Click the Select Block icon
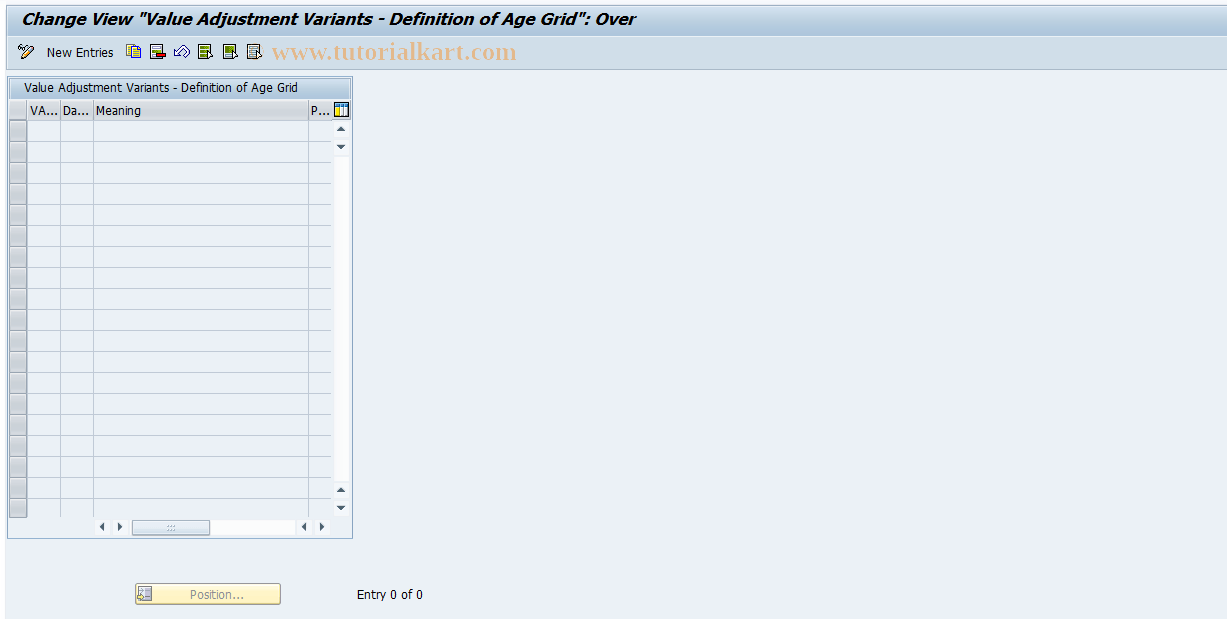Viewport: 1227px width, 619px height. 229,51
